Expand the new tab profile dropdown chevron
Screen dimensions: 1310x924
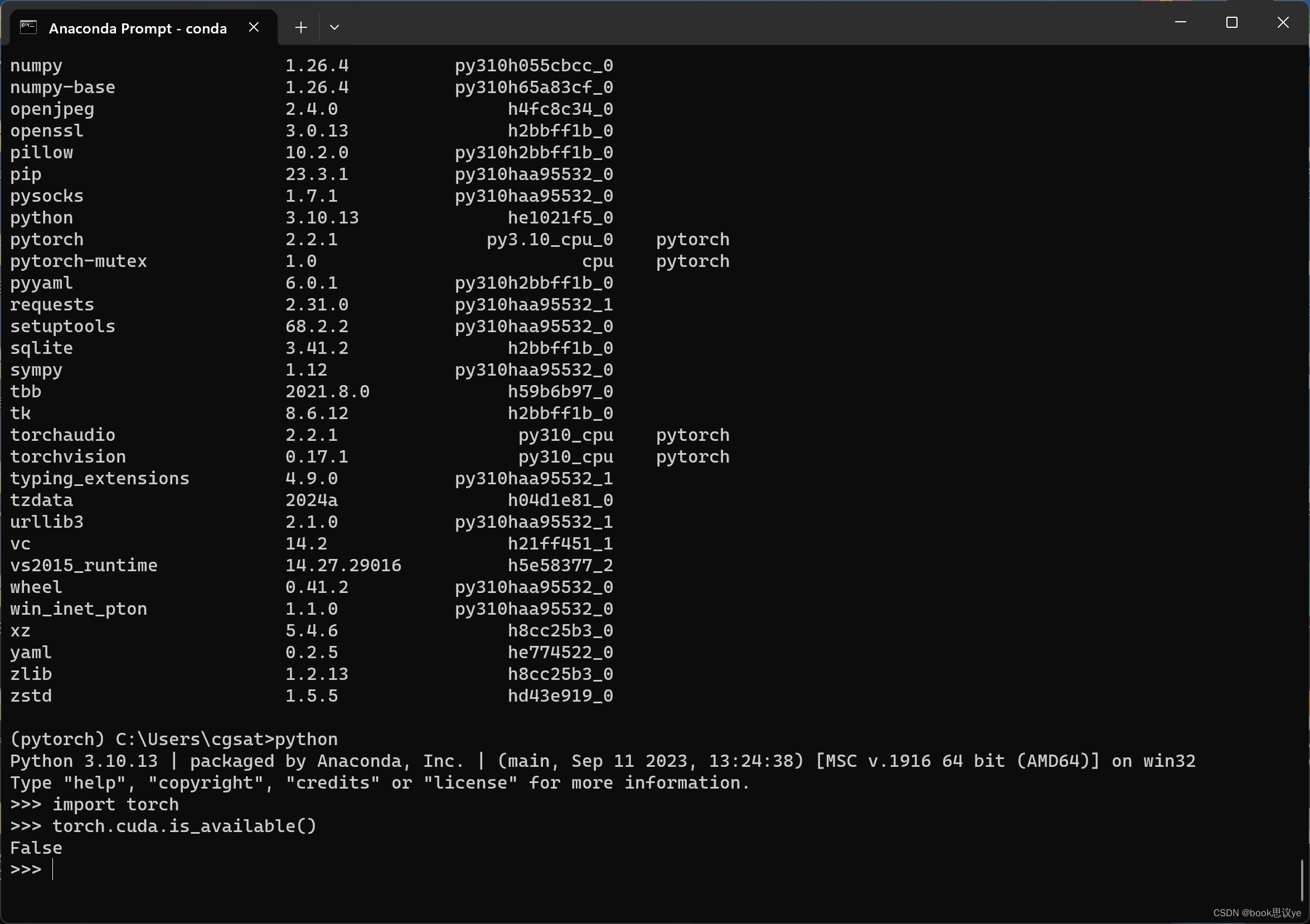pos(334,27)
